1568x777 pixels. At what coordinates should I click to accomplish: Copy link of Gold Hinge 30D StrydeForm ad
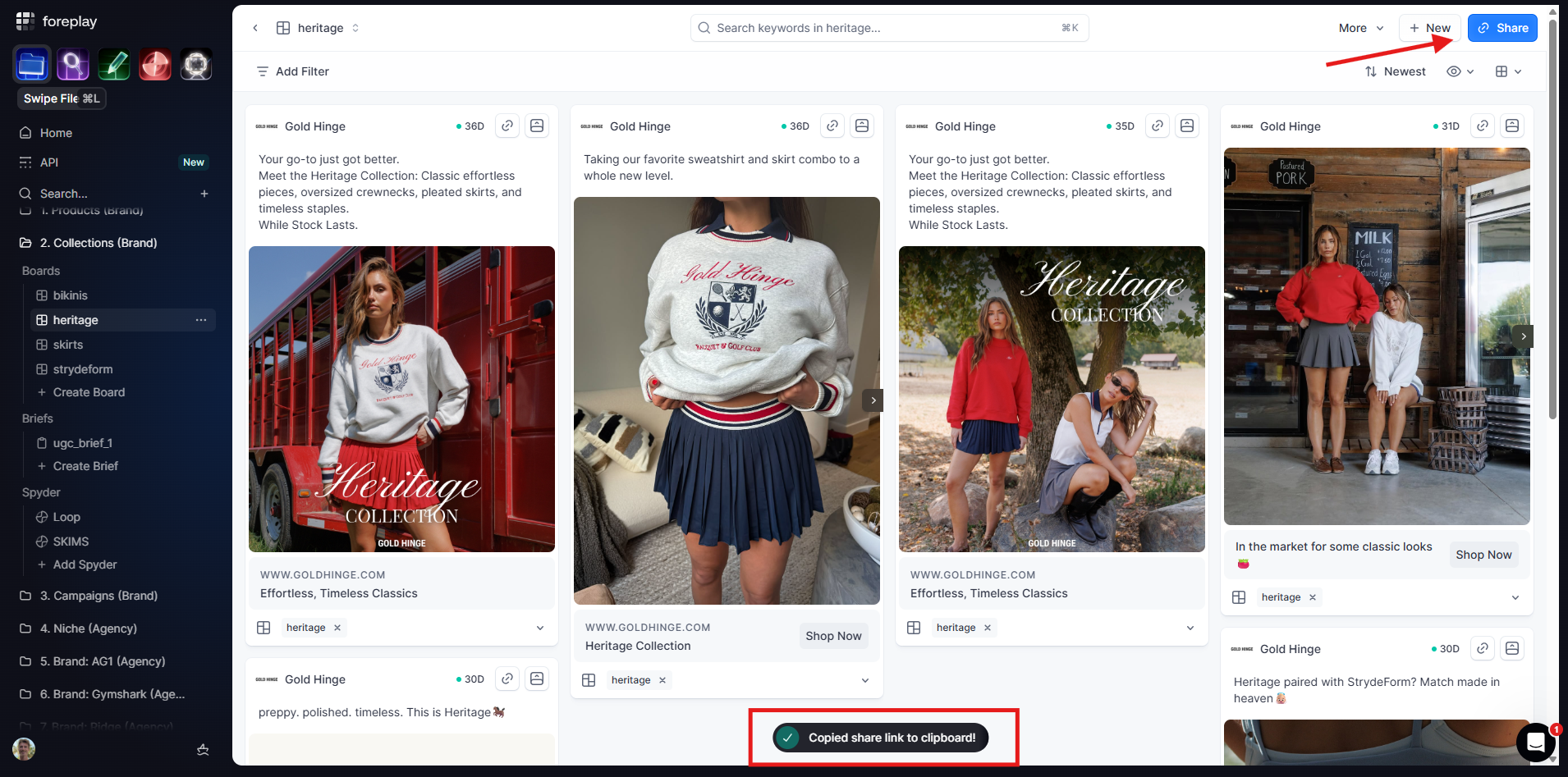pyautogui.click(x=1483, y=648)
